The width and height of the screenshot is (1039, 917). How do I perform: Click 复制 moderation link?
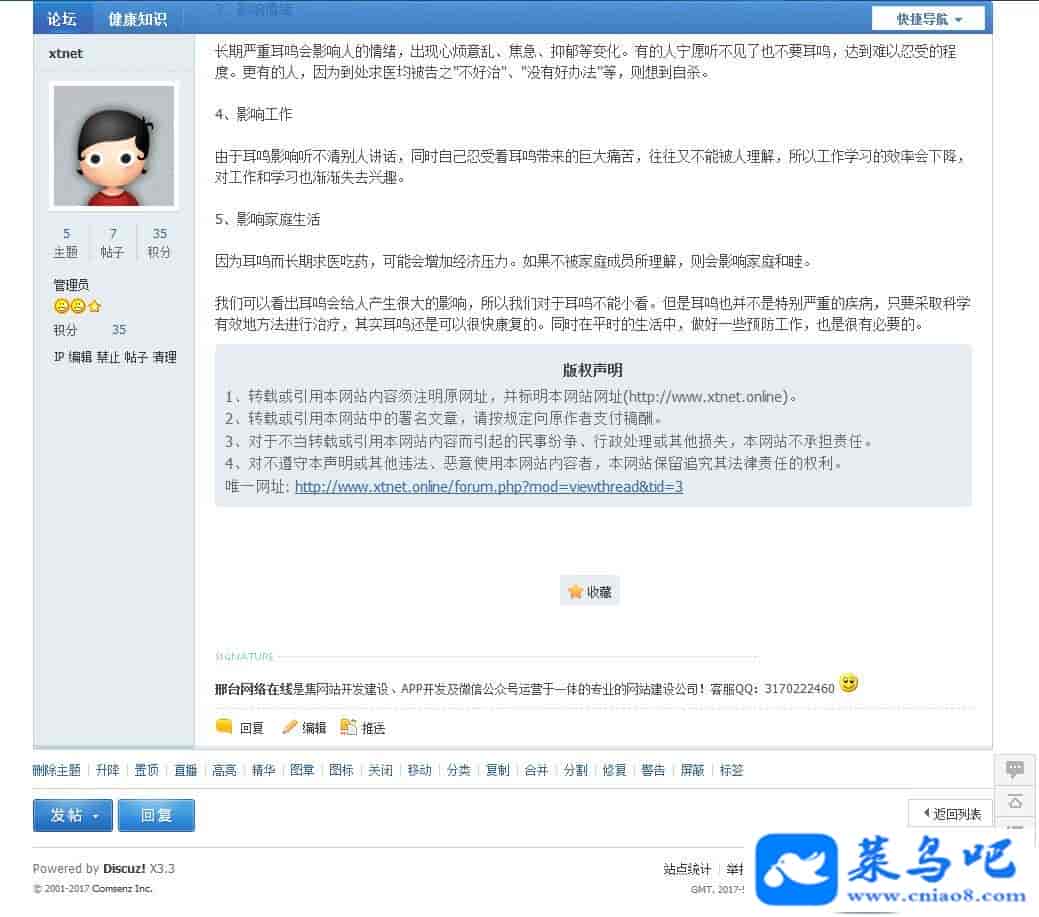498,770
